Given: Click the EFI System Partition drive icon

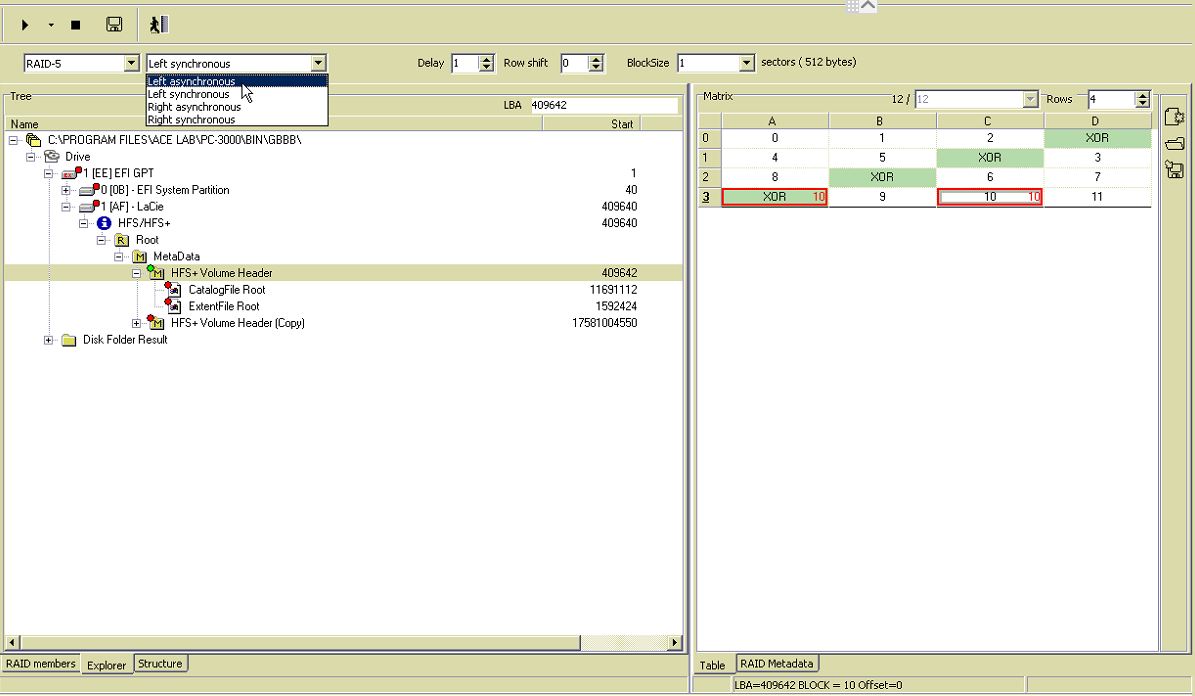Looking at the screenshot, I should point(88,190).
